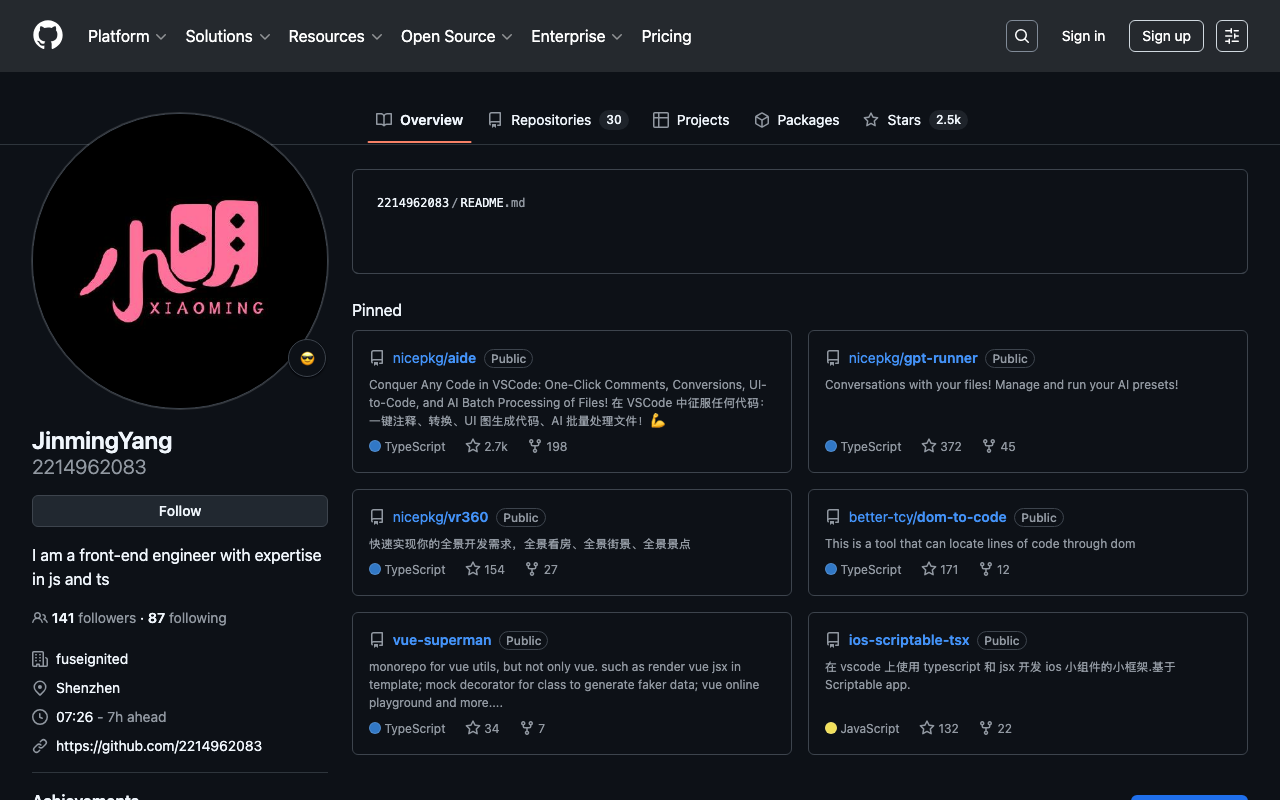Open the vue-superman repository
Image resolution: width=1280 pixels, height=800 pixels.
click(x=442, y=640)
